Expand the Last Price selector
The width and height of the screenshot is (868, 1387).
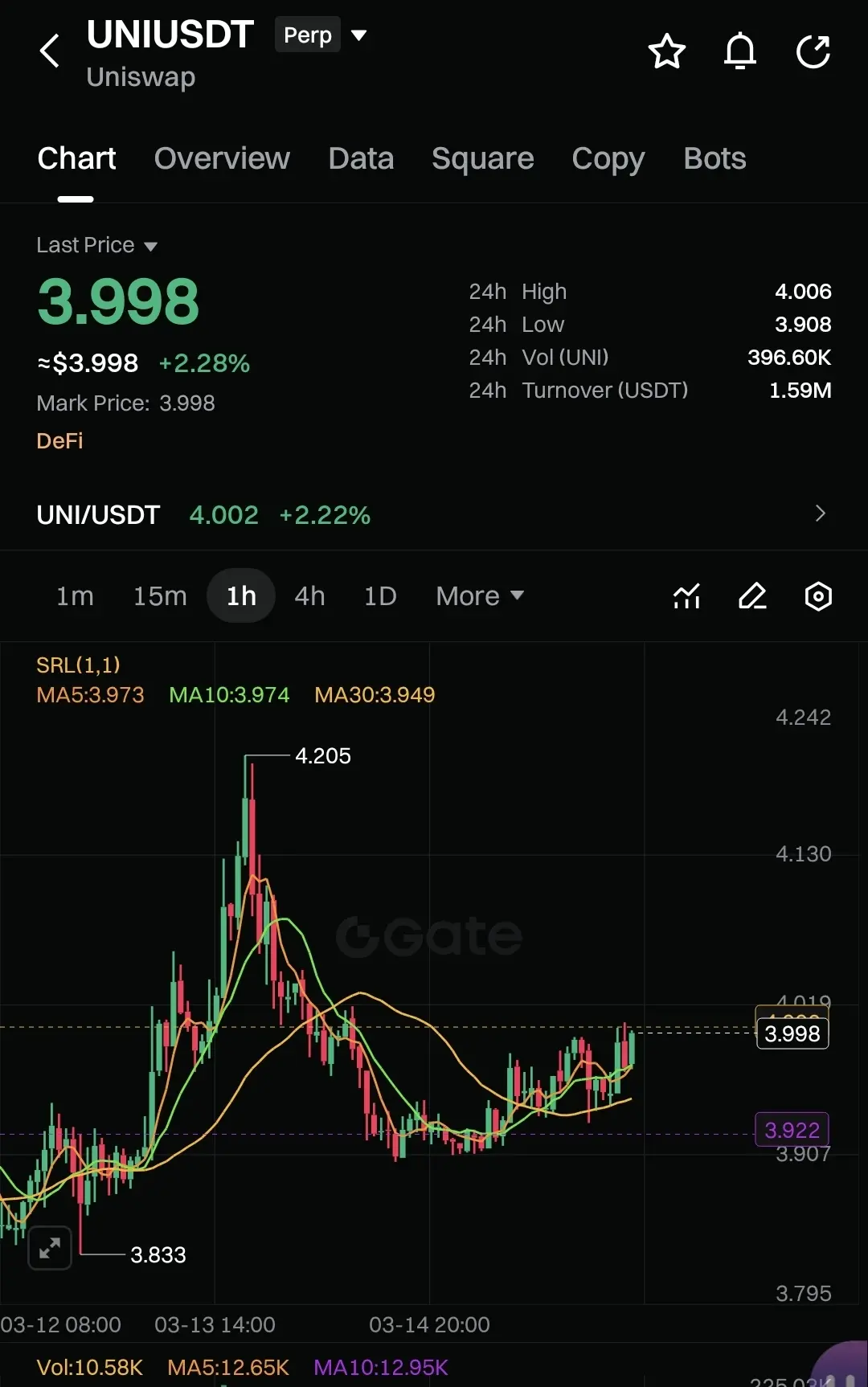click(x=96, y=245)
